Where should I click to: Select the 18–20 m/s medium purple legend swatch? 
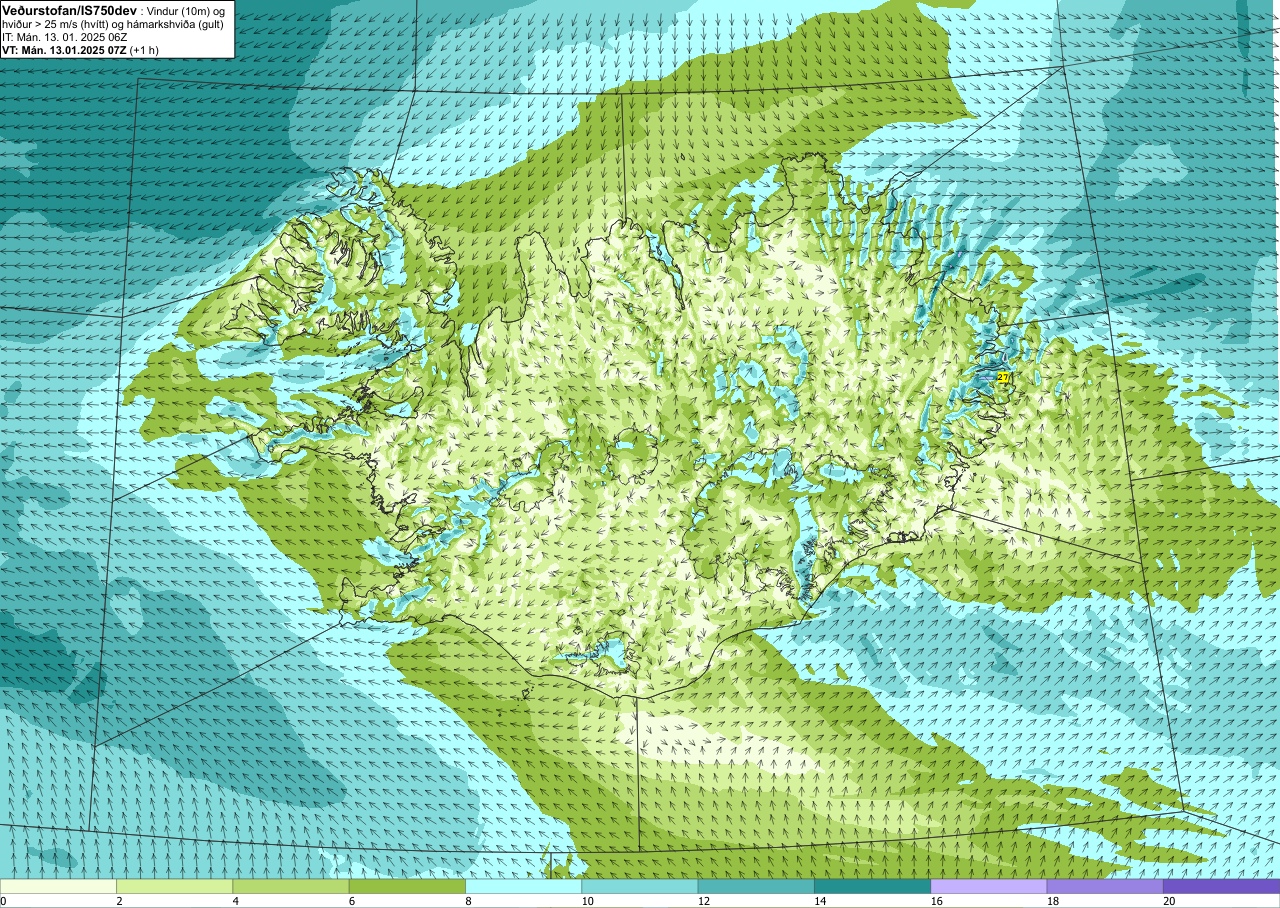point(1105,886)
